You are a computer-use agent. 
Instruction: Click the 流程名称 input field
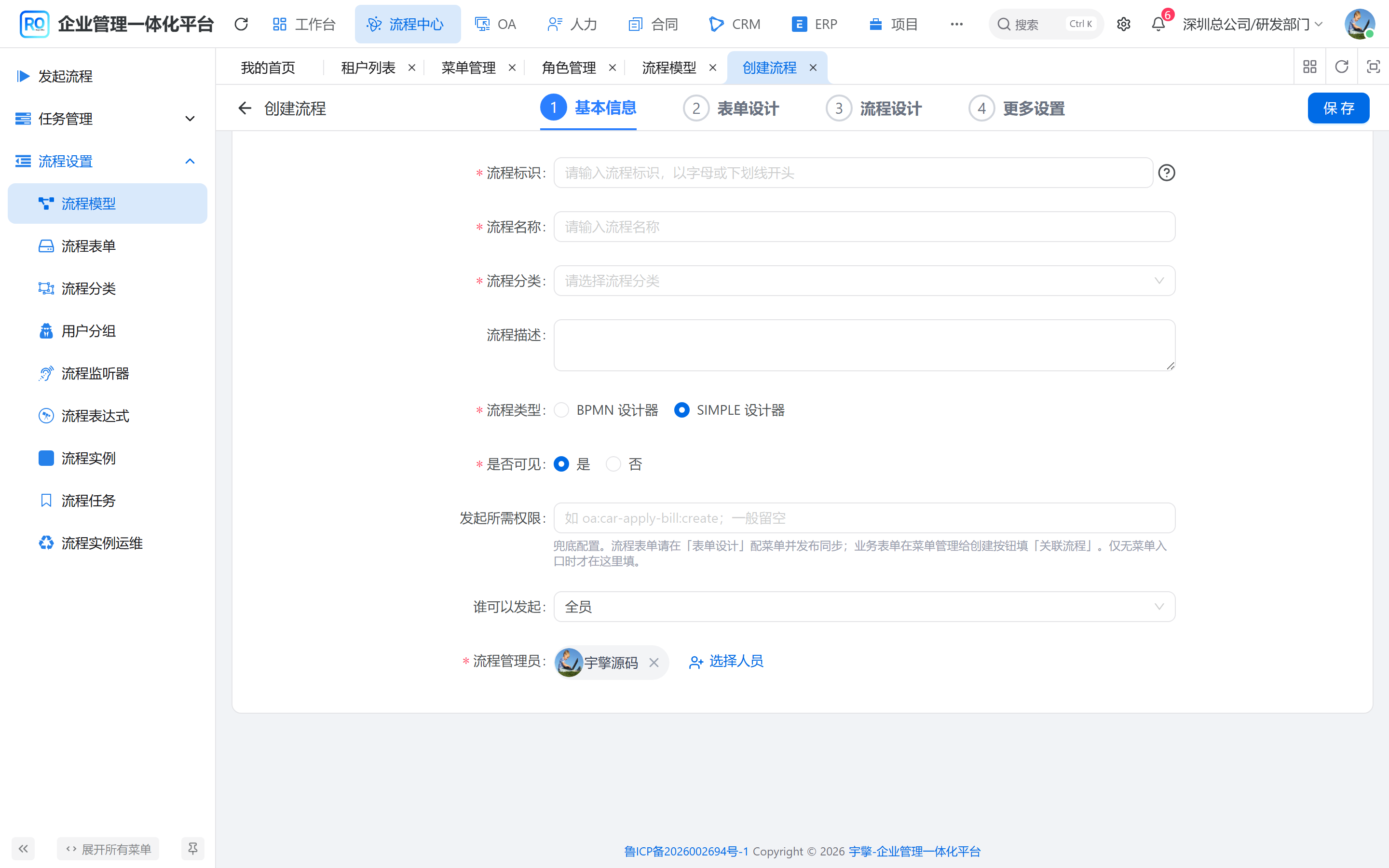click(x=864, y=227)
